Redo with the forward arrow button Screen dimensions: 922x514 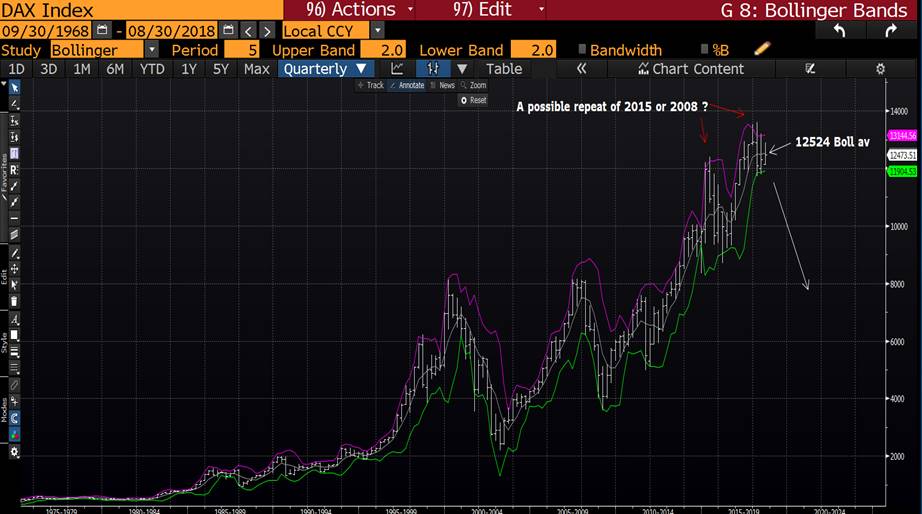[x=891, y=31]
